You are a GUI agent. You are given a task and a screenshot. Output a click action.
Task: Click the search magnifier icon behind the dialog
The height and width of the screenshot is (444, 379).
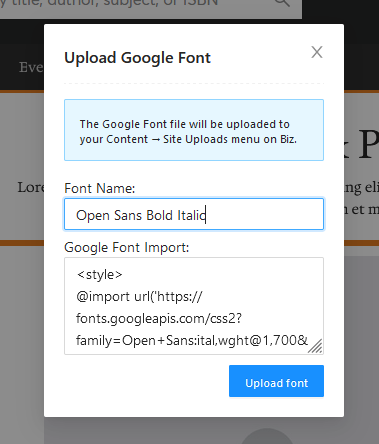tap(282, 3)
